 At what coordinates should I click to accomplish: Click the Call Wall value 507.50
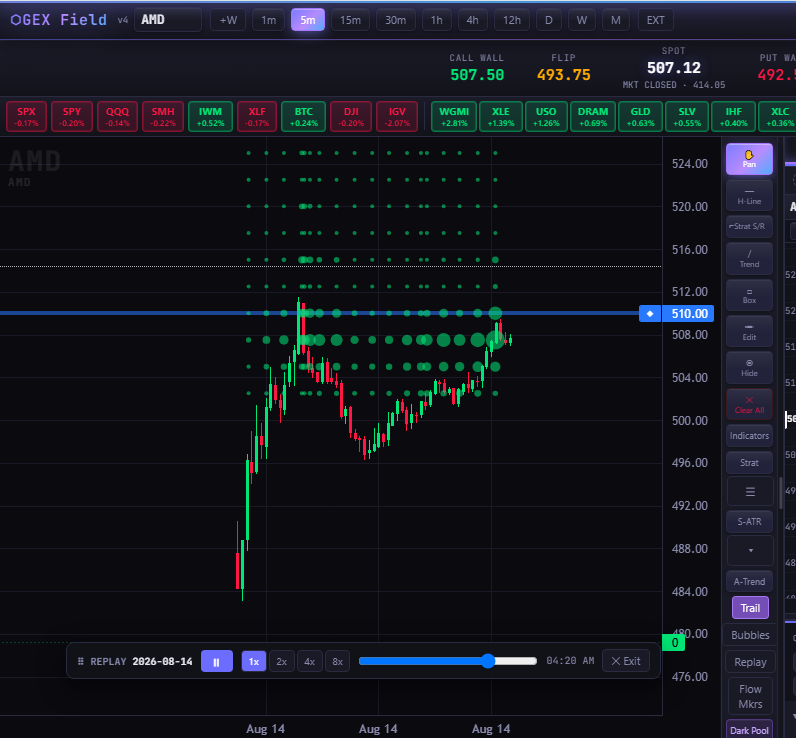tap(477, 75)
